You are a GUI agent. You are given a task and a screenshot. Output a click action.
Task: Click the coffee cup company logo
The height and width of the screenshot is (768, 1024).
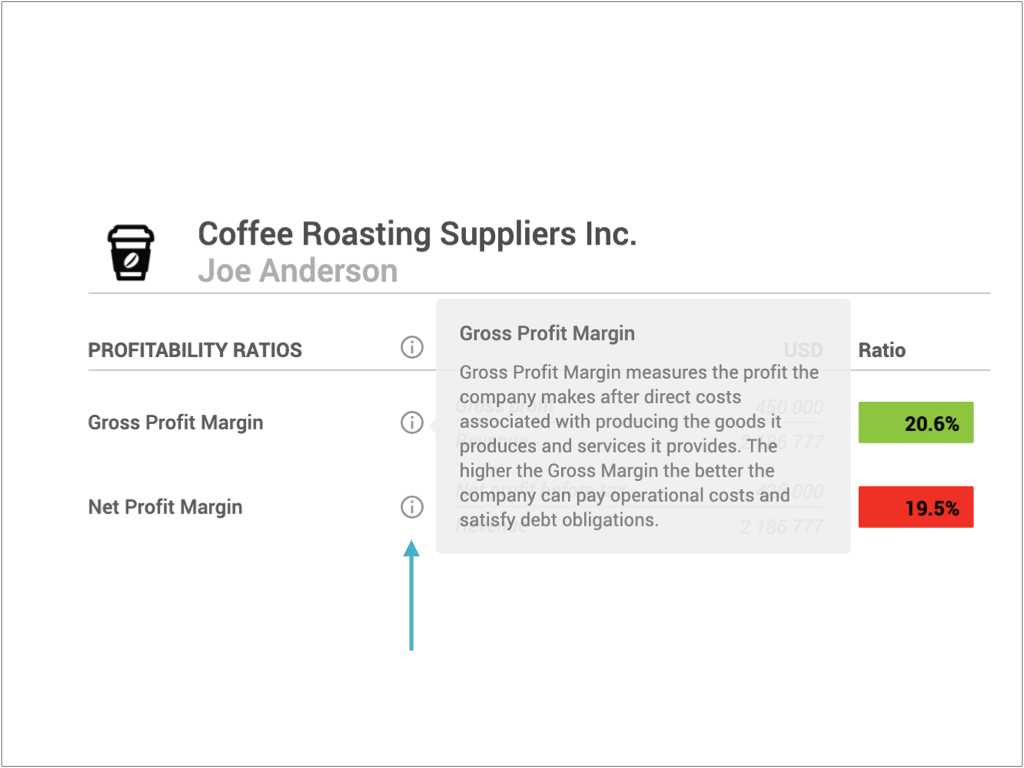[x=131, y=253]
